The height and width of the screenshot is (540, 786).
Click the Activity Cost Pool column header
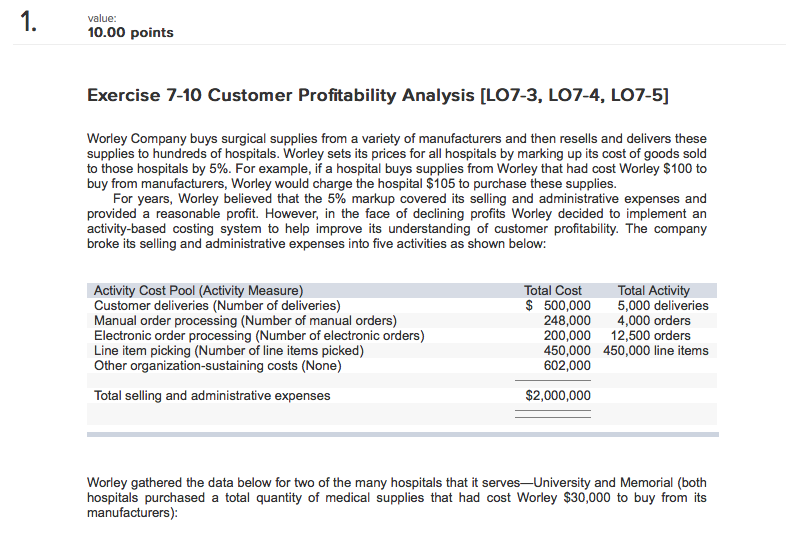click(198, 291)
